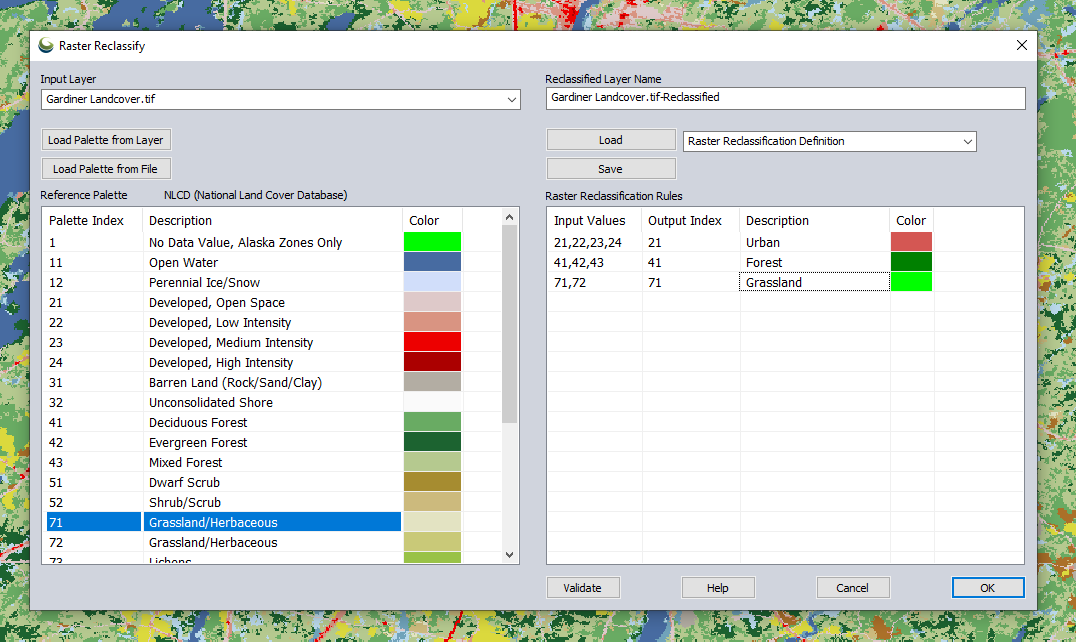This screenshot has height=642, width=1076.
Task: Select the 'Mixed Forest' row
Action: pos(254,462)
